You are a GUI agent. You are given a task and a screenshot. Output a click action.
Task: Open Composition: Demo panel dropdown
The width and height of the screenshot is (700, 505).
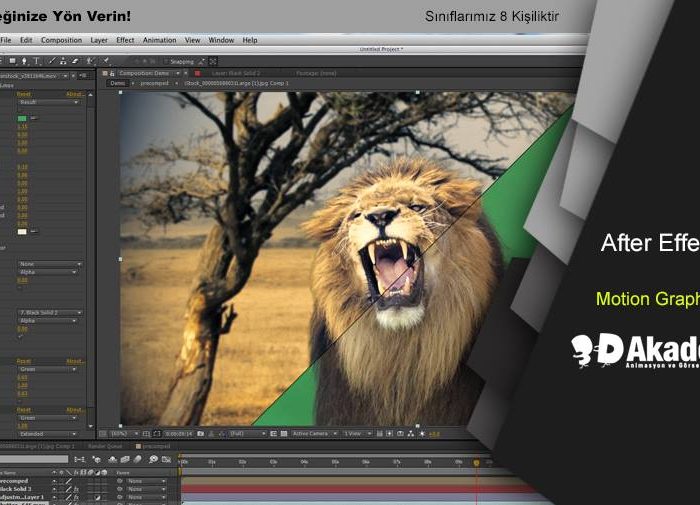point(178,73)
